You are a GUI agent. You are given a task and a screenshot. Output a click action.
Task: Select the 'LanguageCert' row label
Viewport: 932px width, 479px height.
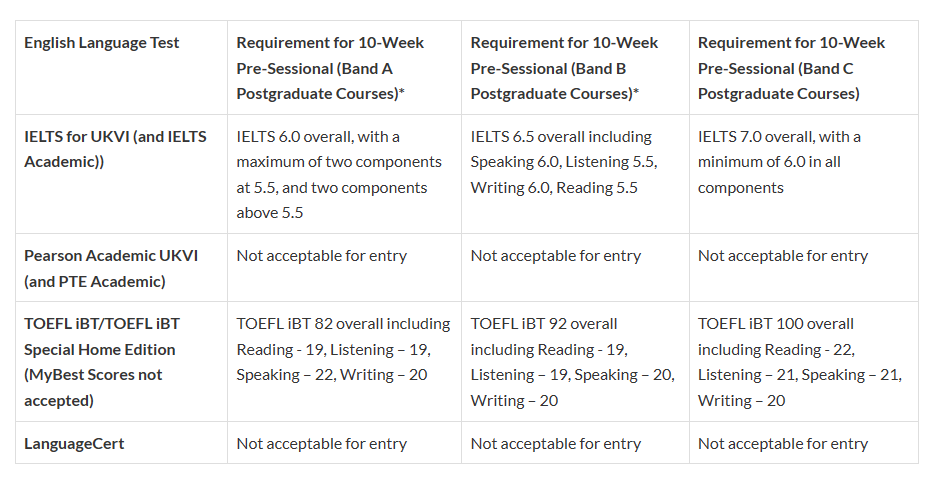pos(74,444)
